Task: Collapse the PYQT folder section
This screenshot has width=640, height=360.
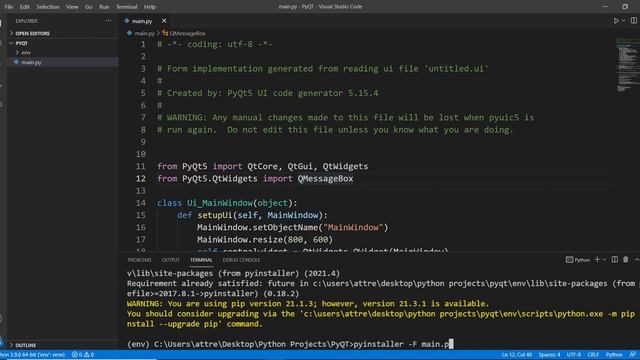Action: [22, 43]
